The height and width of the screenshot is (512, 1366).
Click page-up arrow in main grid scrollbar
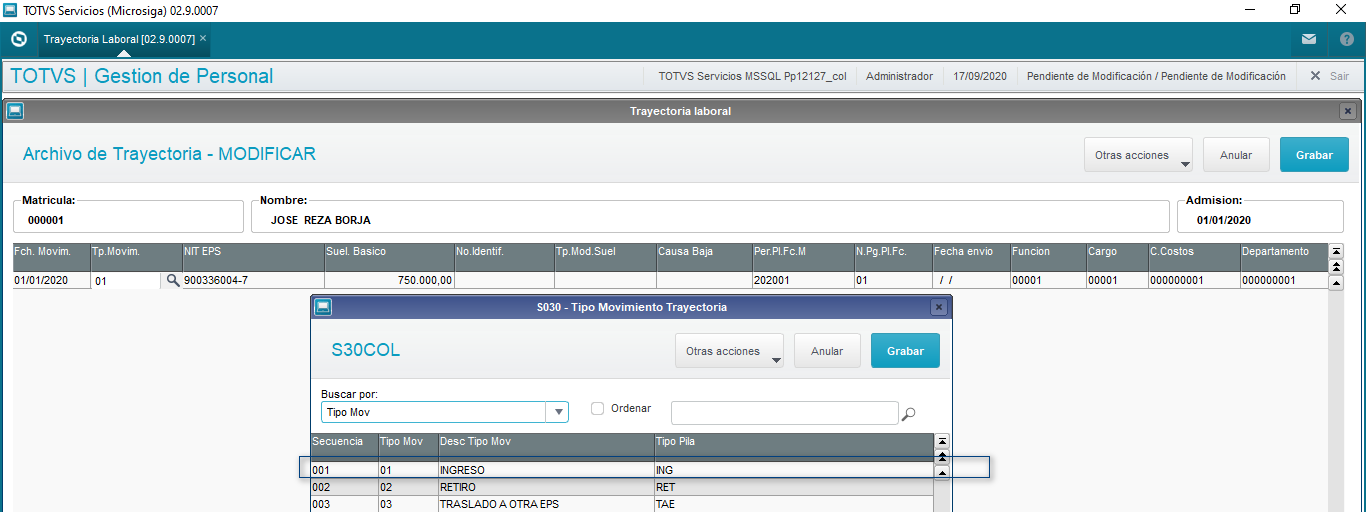click(x=1337, y=267)
